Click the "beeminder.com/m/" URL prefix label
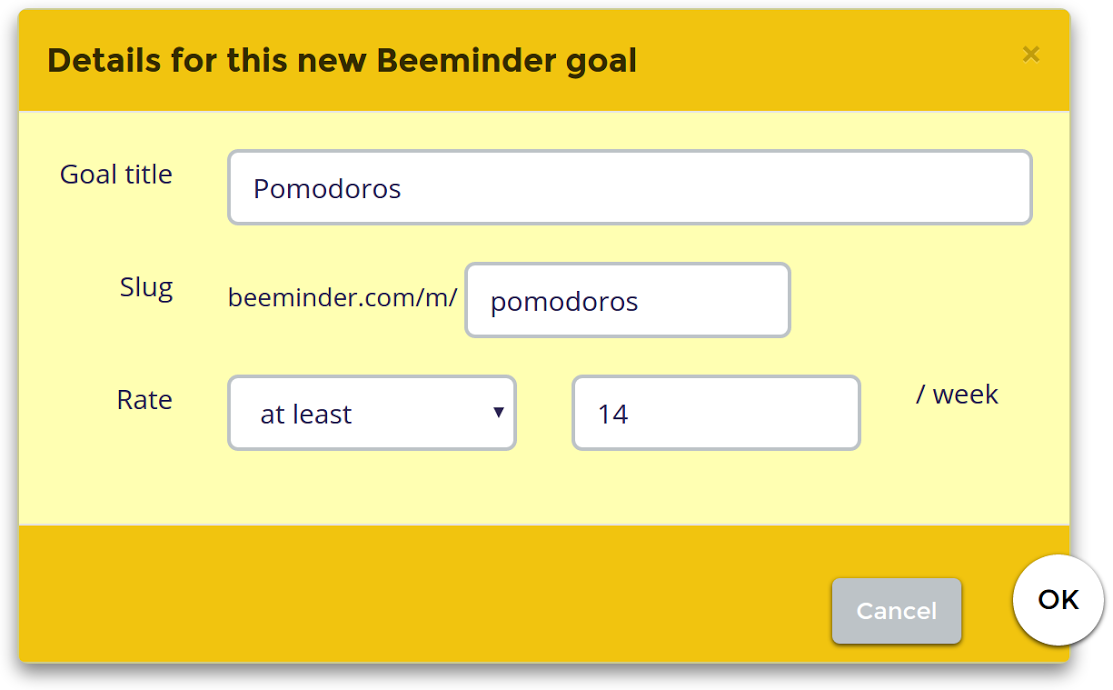Image resolution: width=1113 pixels, height=690 pixels. pyautogui.click(x=343, y=297)
